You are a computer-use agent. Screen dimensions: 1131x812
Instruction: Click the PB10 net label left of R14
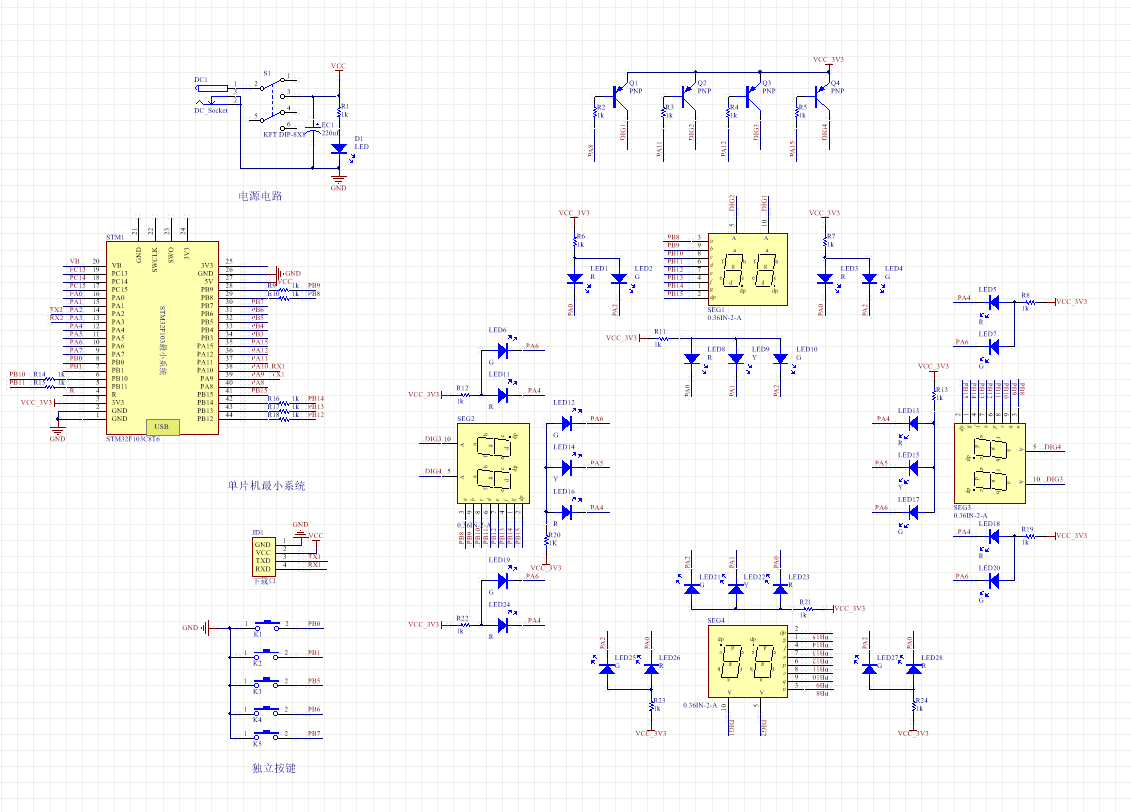click(17, 374)
